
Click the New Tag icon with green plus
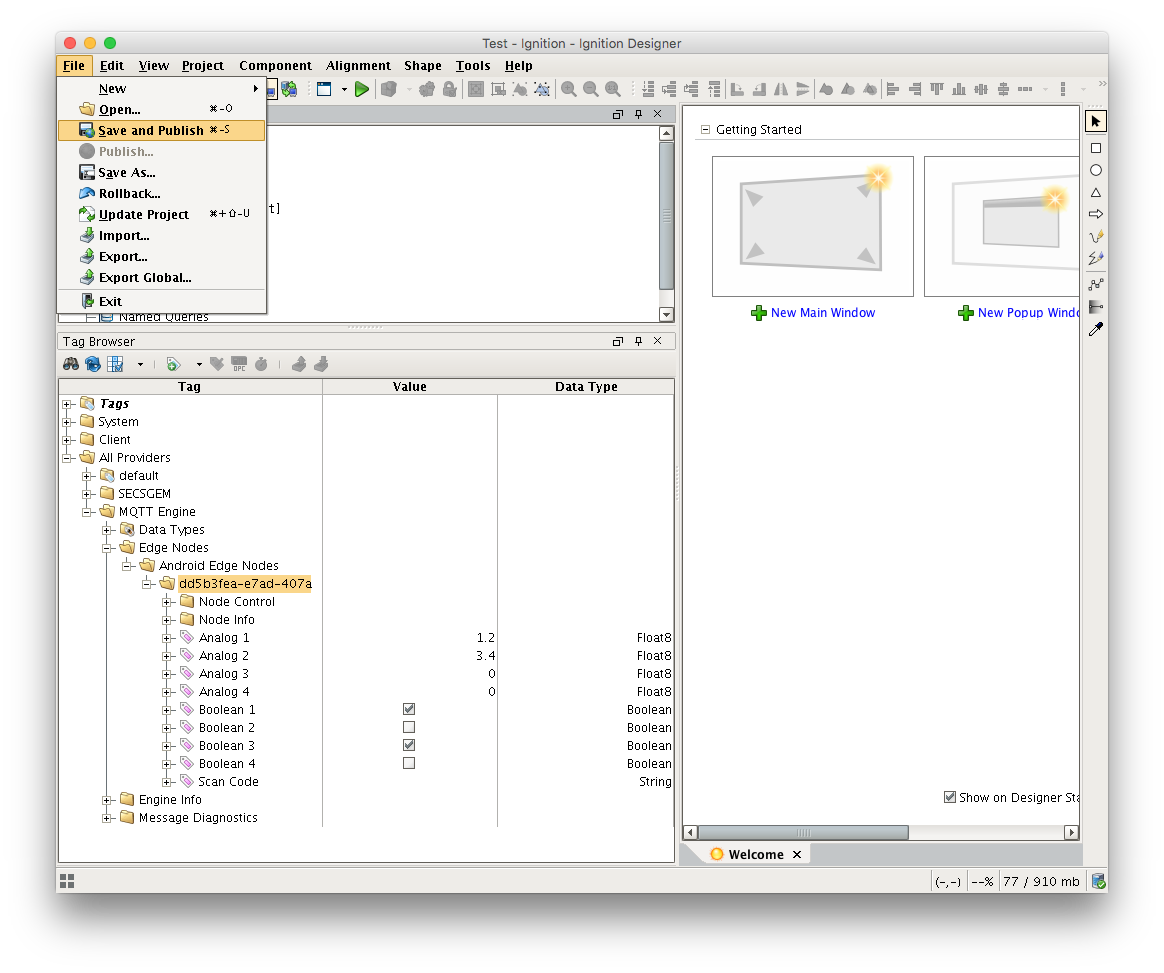[x=173, y=364]
